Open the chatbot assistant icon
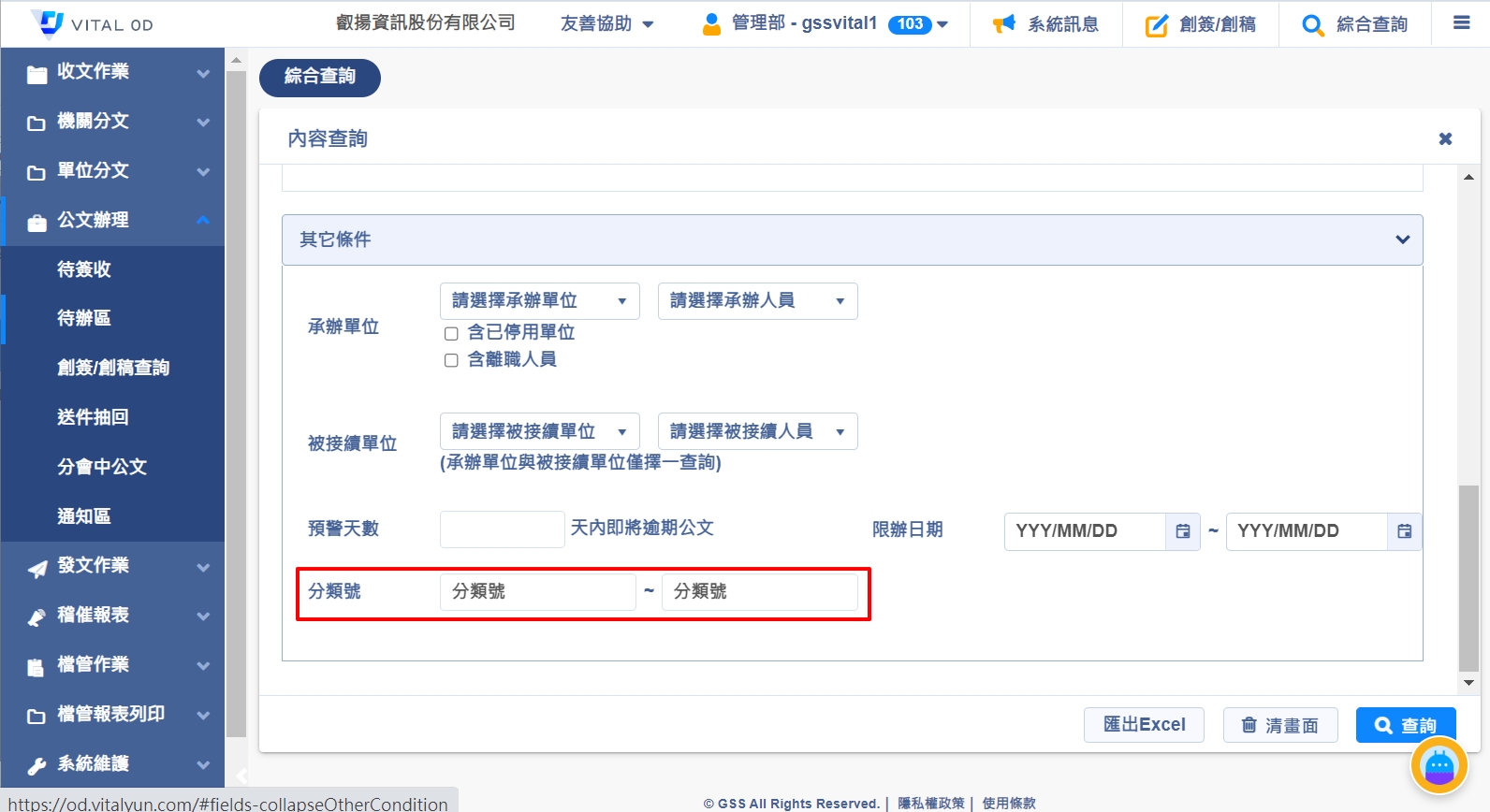 1439,766
